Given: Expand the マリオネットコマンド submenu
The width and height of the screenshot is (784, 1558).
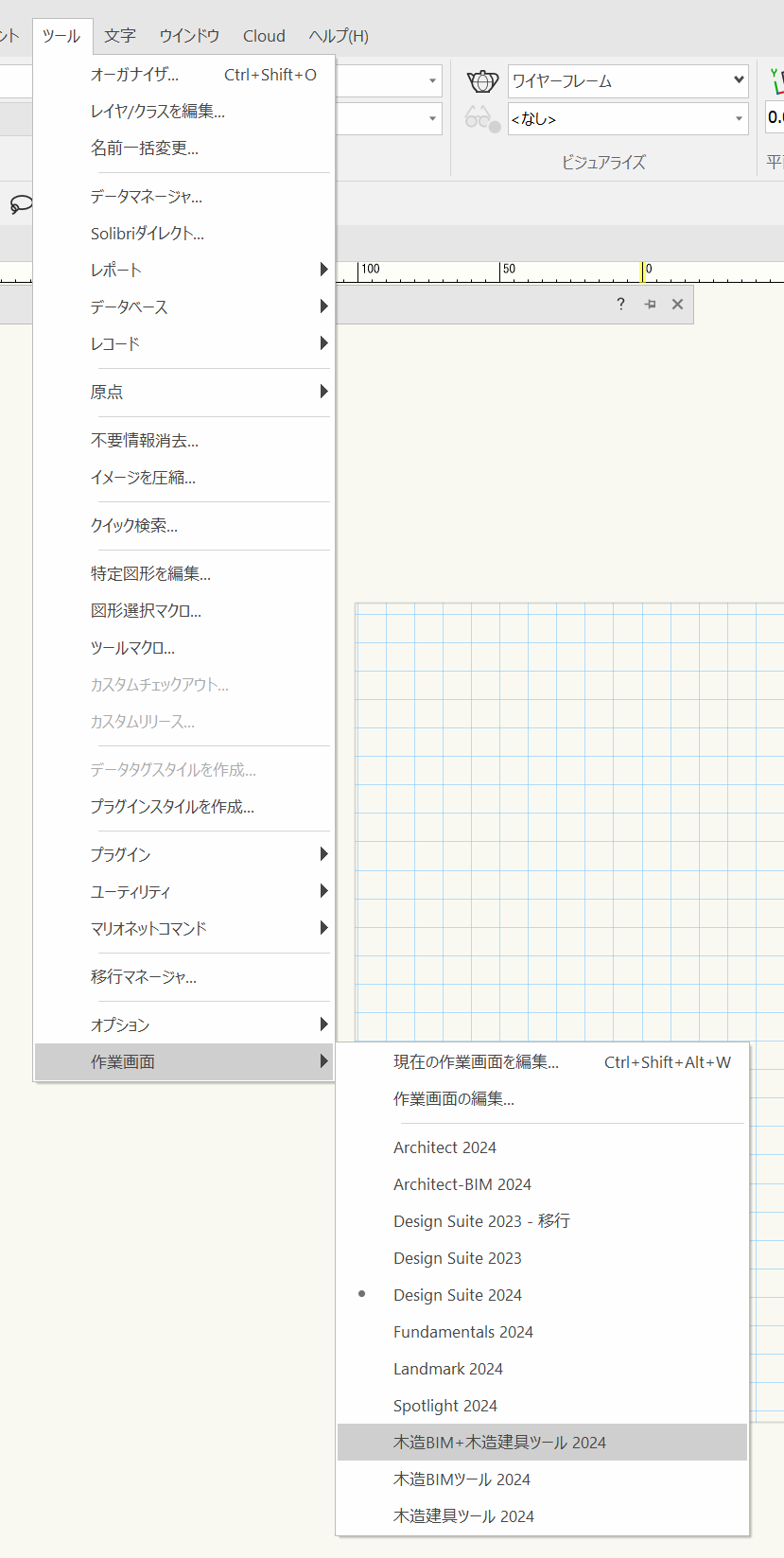Looking at the screenshot, I should [x=183, y=928].
